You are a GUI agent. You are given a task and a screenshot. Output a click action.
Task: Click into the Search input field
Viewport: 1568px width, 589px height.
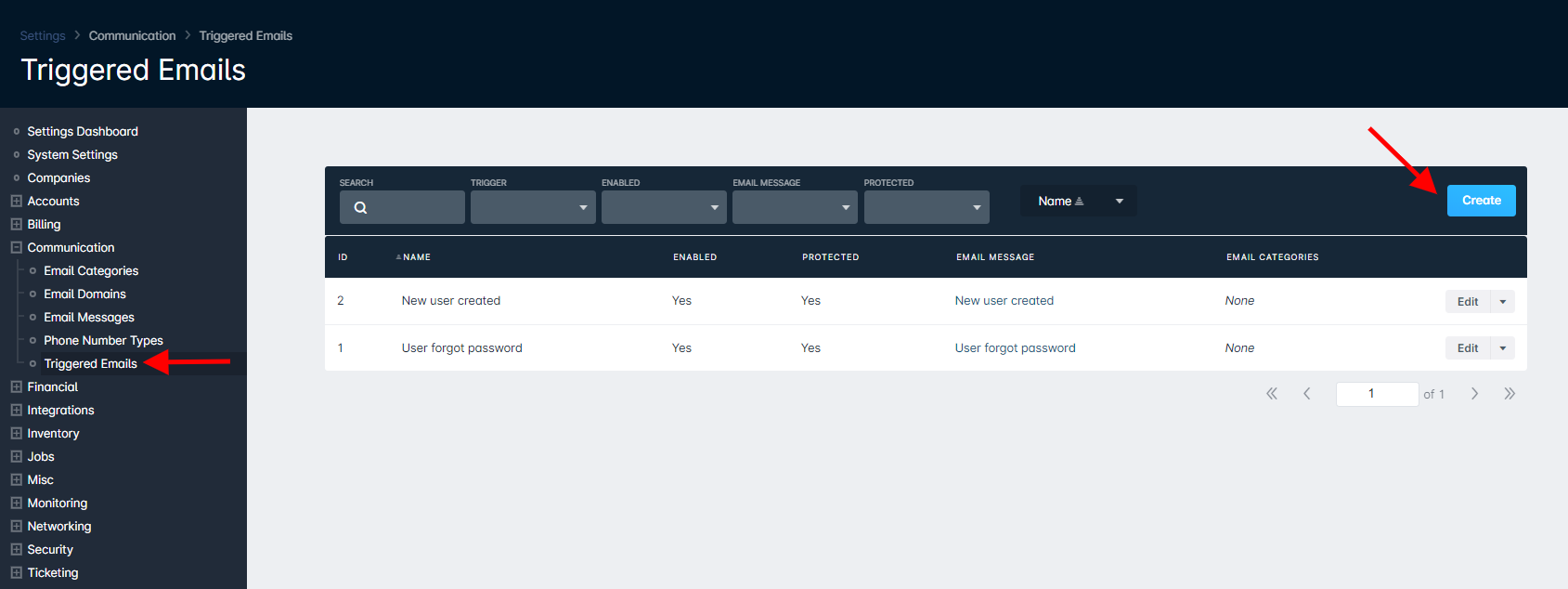point(402,207)
